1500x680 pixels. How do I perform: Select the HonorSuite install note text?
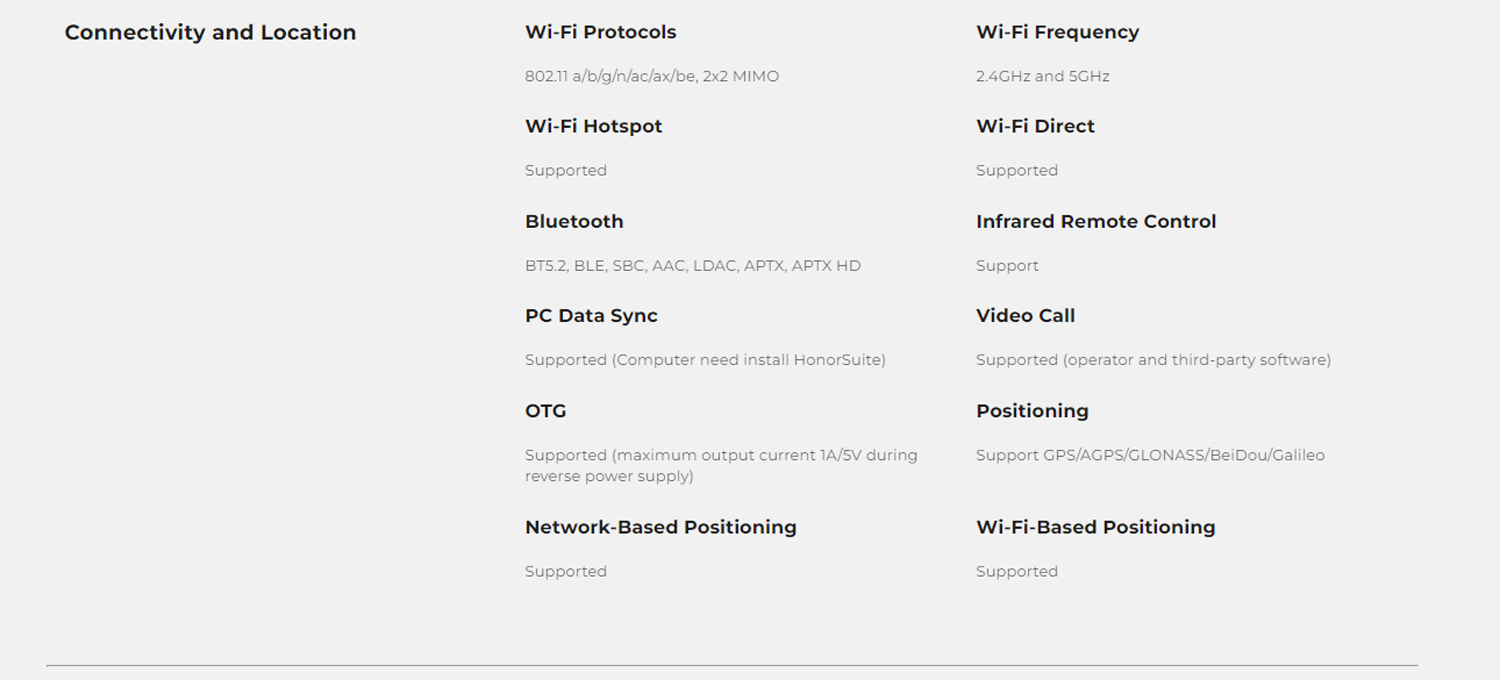pyautogui.click(x=705, y=360)
